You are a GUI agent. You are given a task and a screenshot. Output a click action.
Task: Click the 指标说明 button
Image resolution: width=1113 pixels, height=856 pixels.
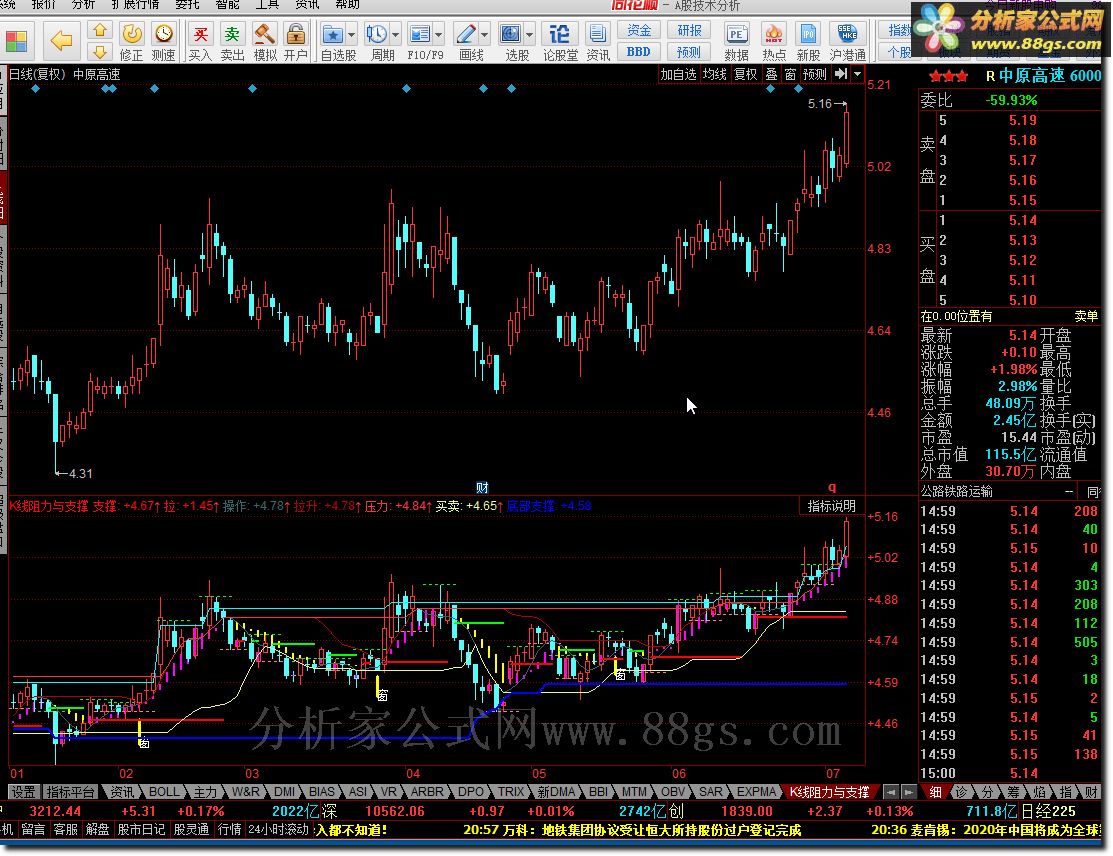click(x=831, y=505)
